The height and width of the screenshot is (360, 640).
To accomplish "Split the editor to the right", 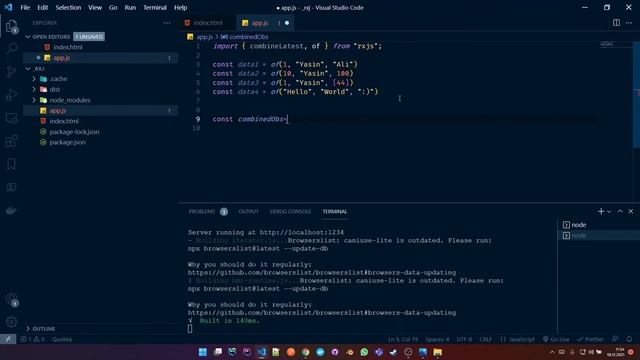I will tap(616, 23).
